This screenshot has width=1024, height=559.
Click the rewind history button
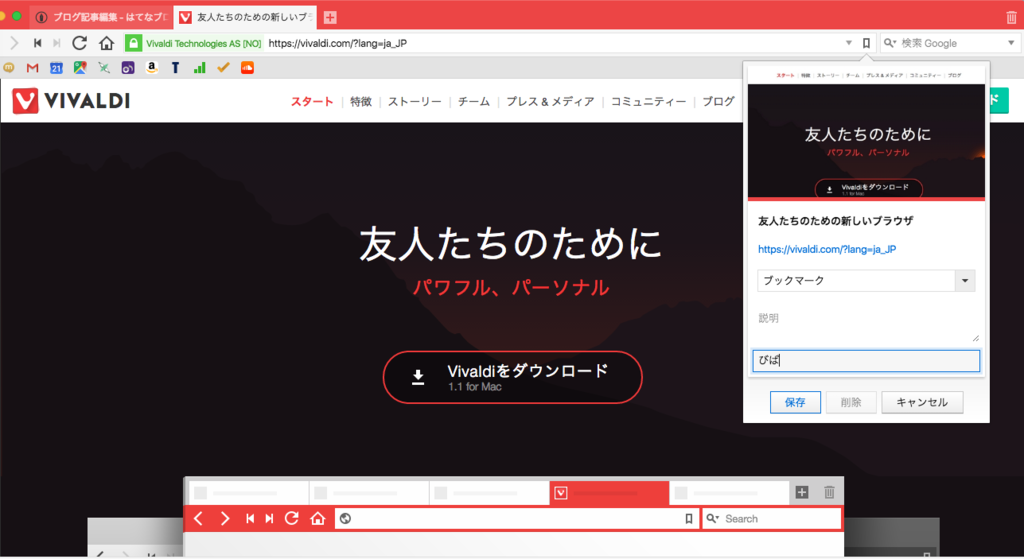[x=37, y=43]
